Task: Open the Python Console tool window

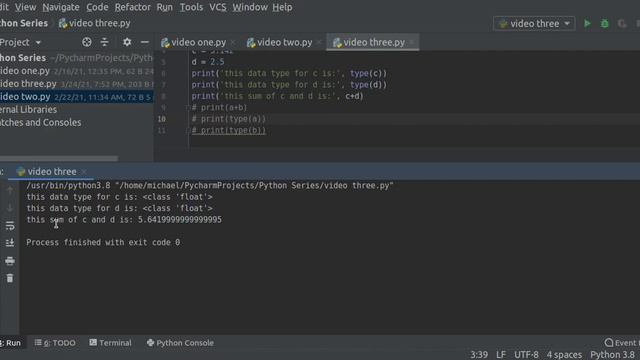Action: (x=180, y=343)
